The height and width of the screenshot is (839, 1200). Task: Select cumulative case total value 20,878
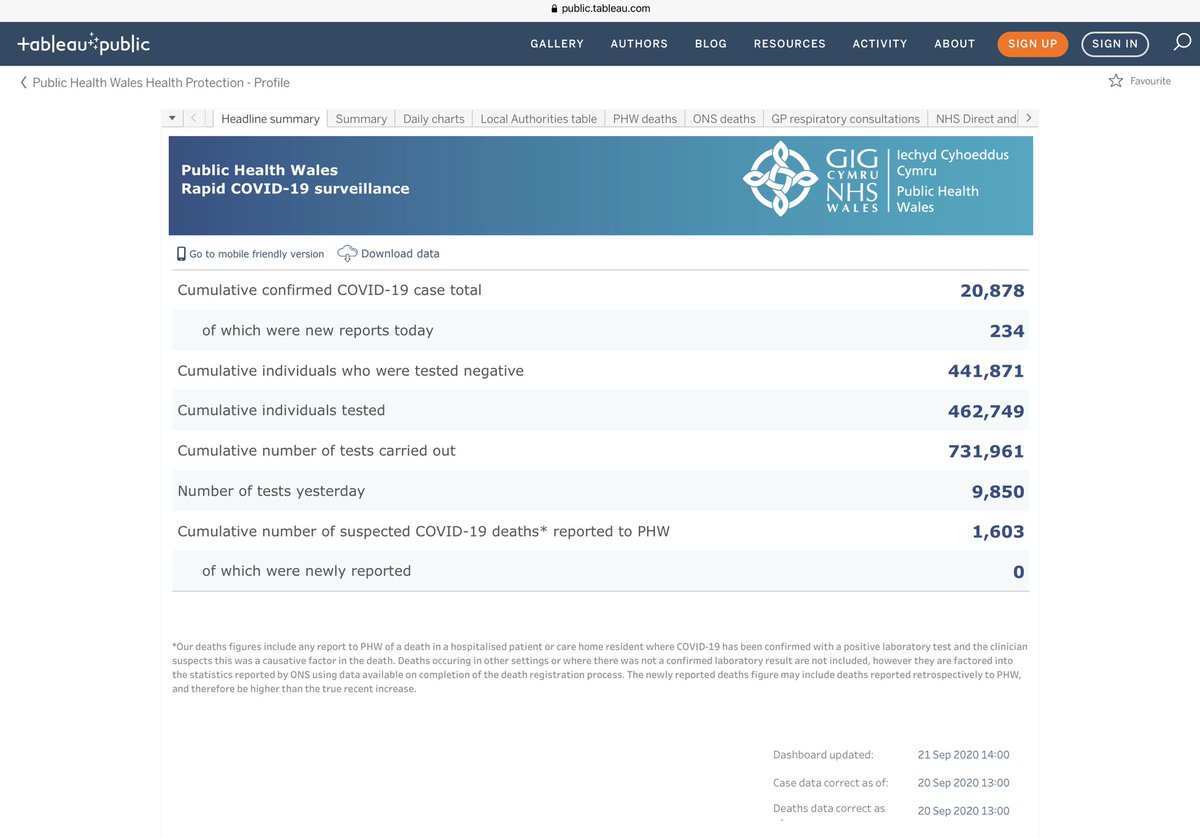[x=992, y=291]
